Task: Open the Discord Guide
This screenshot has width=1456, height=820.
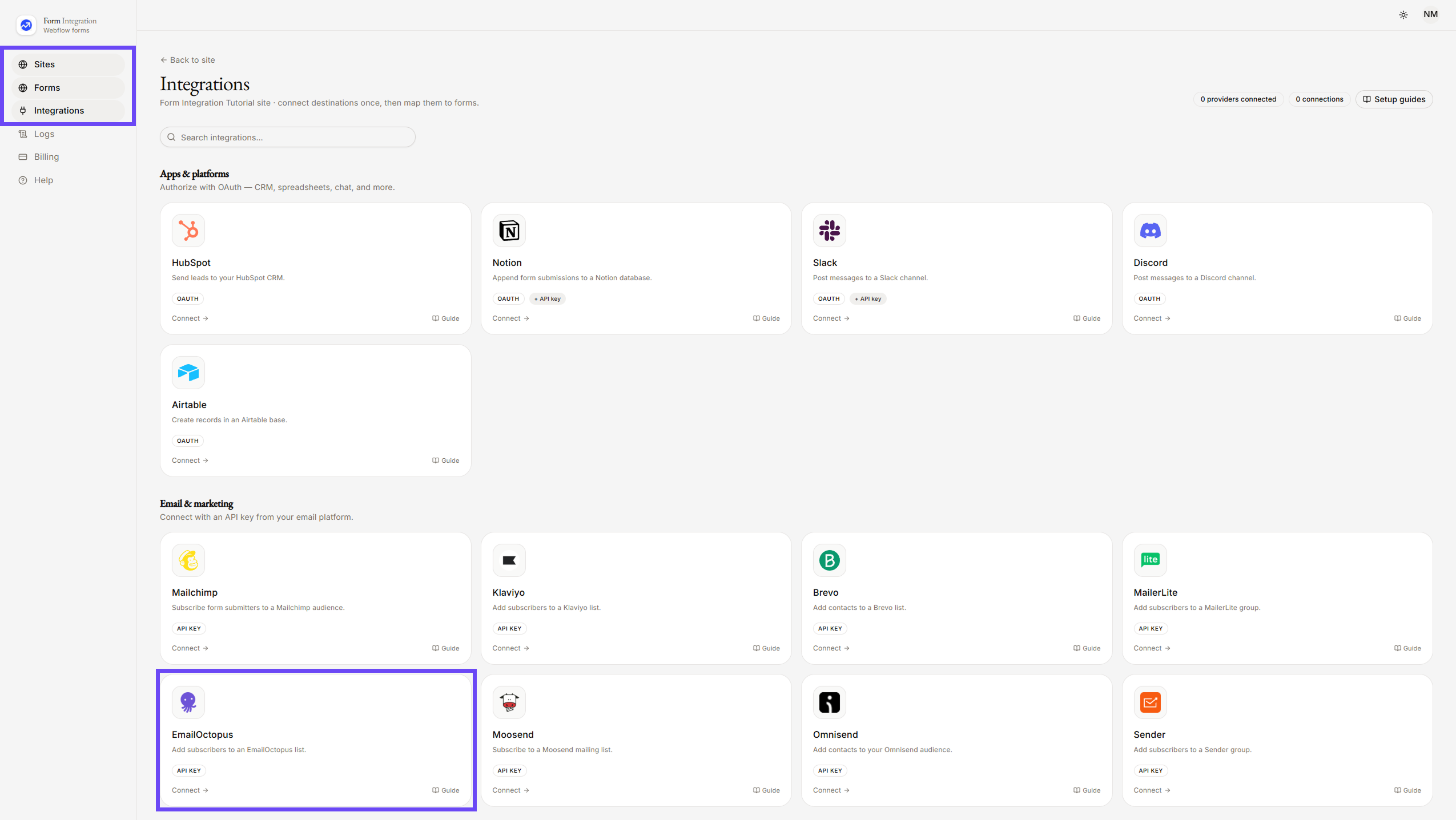Action: tap(1407, 318)
